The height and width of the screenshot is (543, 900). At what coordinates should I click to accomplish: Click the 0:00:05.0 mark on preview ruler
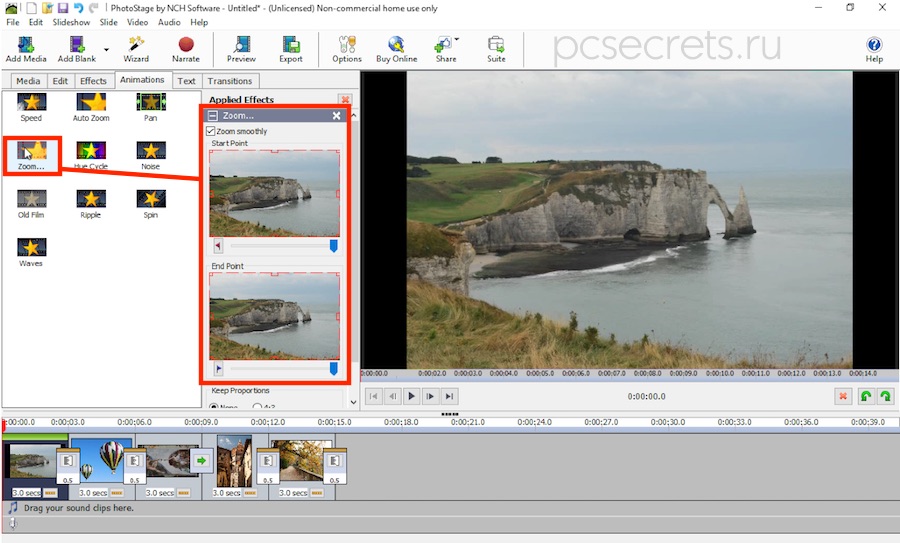point(540,373)
